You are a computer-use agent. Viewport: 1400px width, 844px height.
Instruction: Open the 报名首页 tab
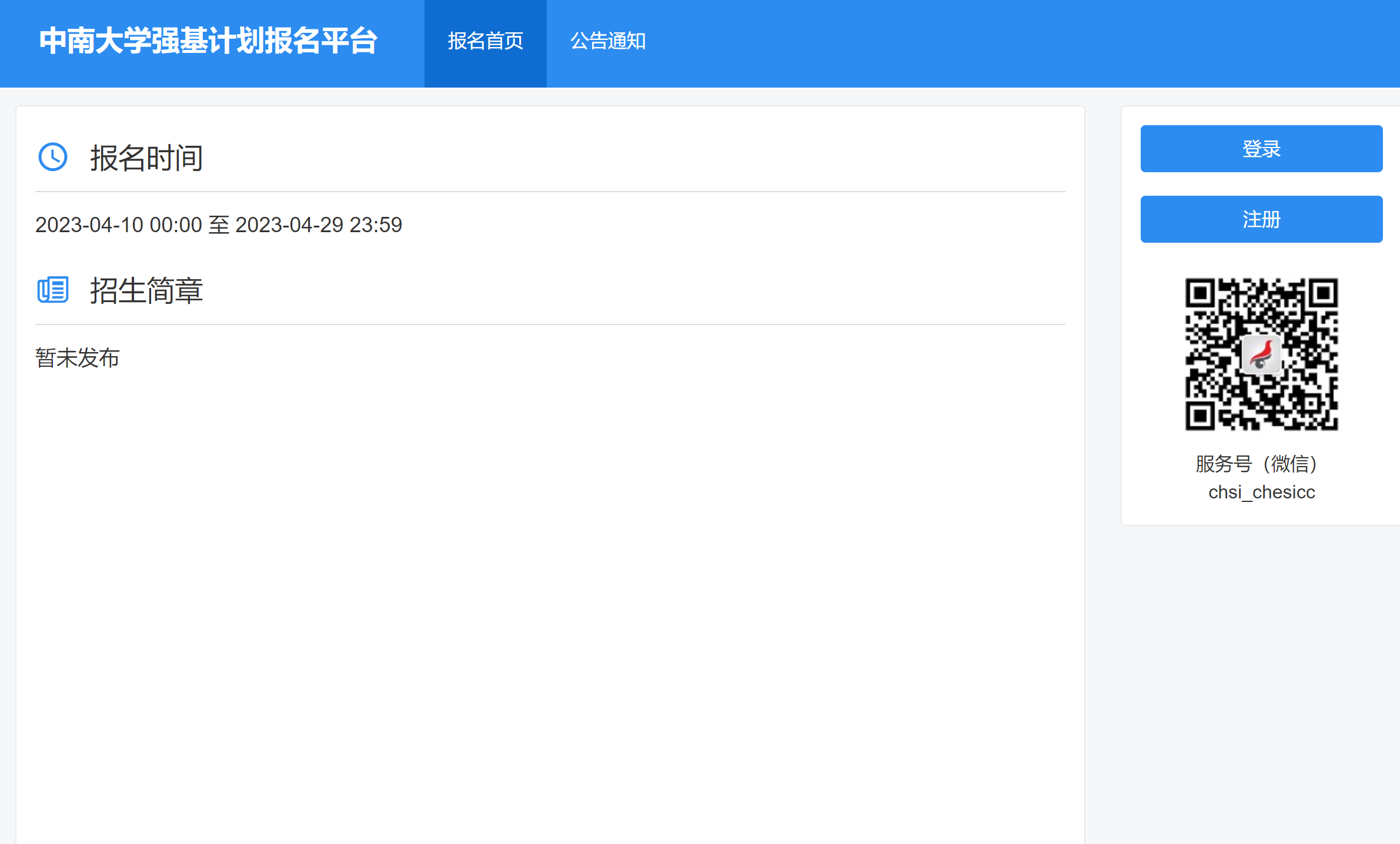coord(485,41)
